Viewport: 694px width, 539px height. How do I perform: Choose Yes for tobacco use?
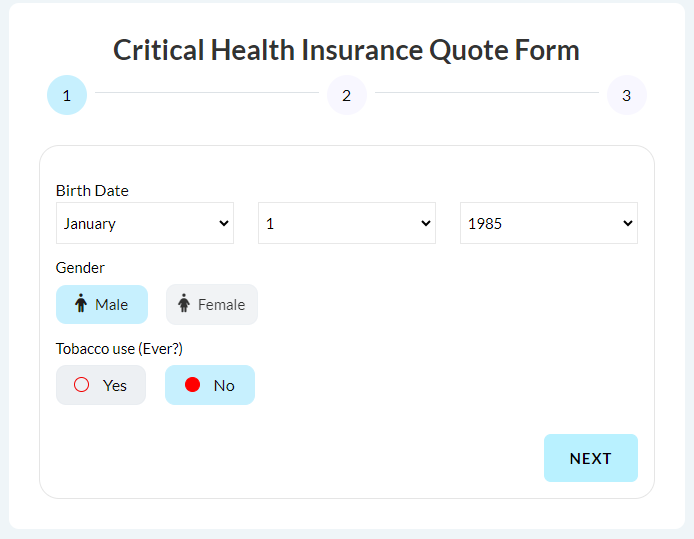tap(101, 385)
